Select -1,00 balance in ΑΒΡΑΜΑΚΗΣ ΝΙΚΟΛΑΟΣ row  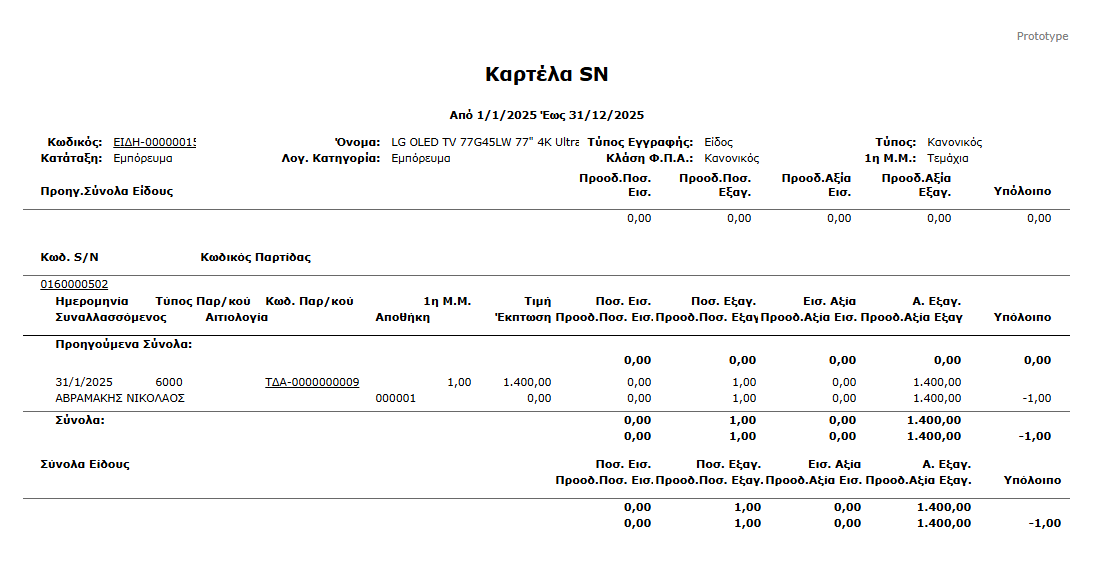coord(1036,398)
